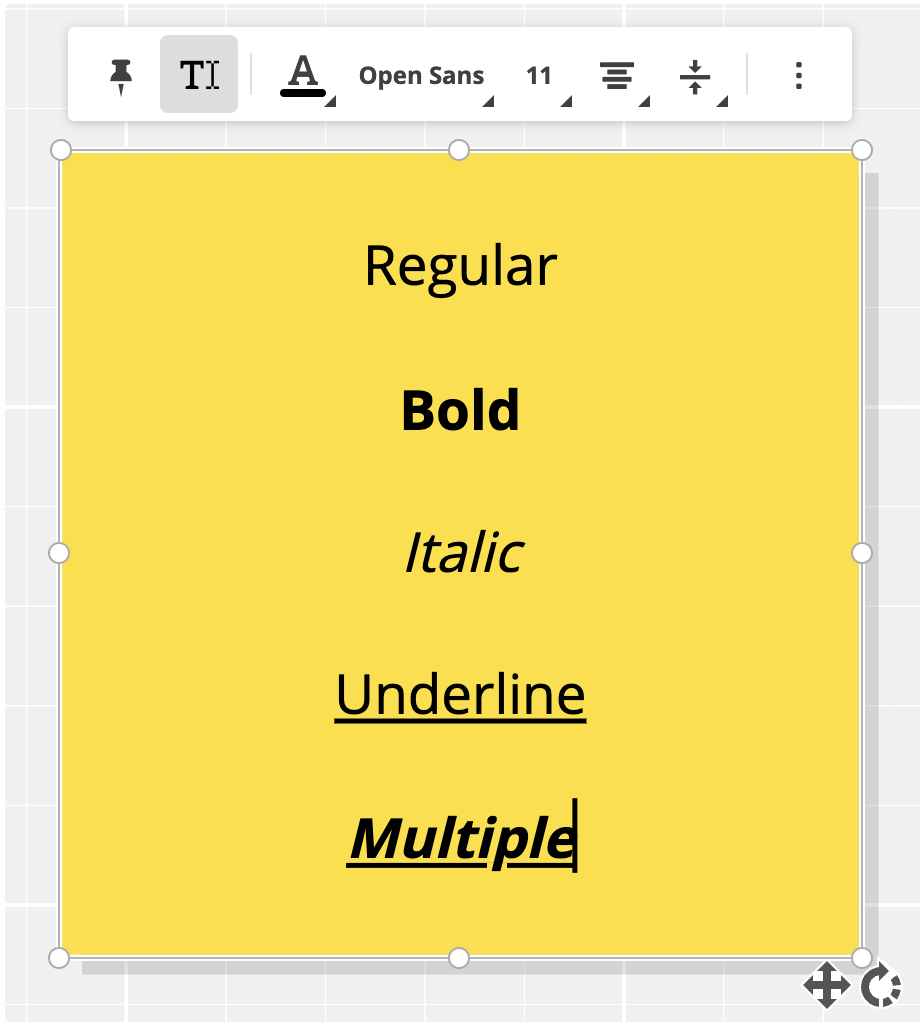Screen dimensions: 920x1028
Task: Click the text alignment icon
Action: click(x=617, y=74)
